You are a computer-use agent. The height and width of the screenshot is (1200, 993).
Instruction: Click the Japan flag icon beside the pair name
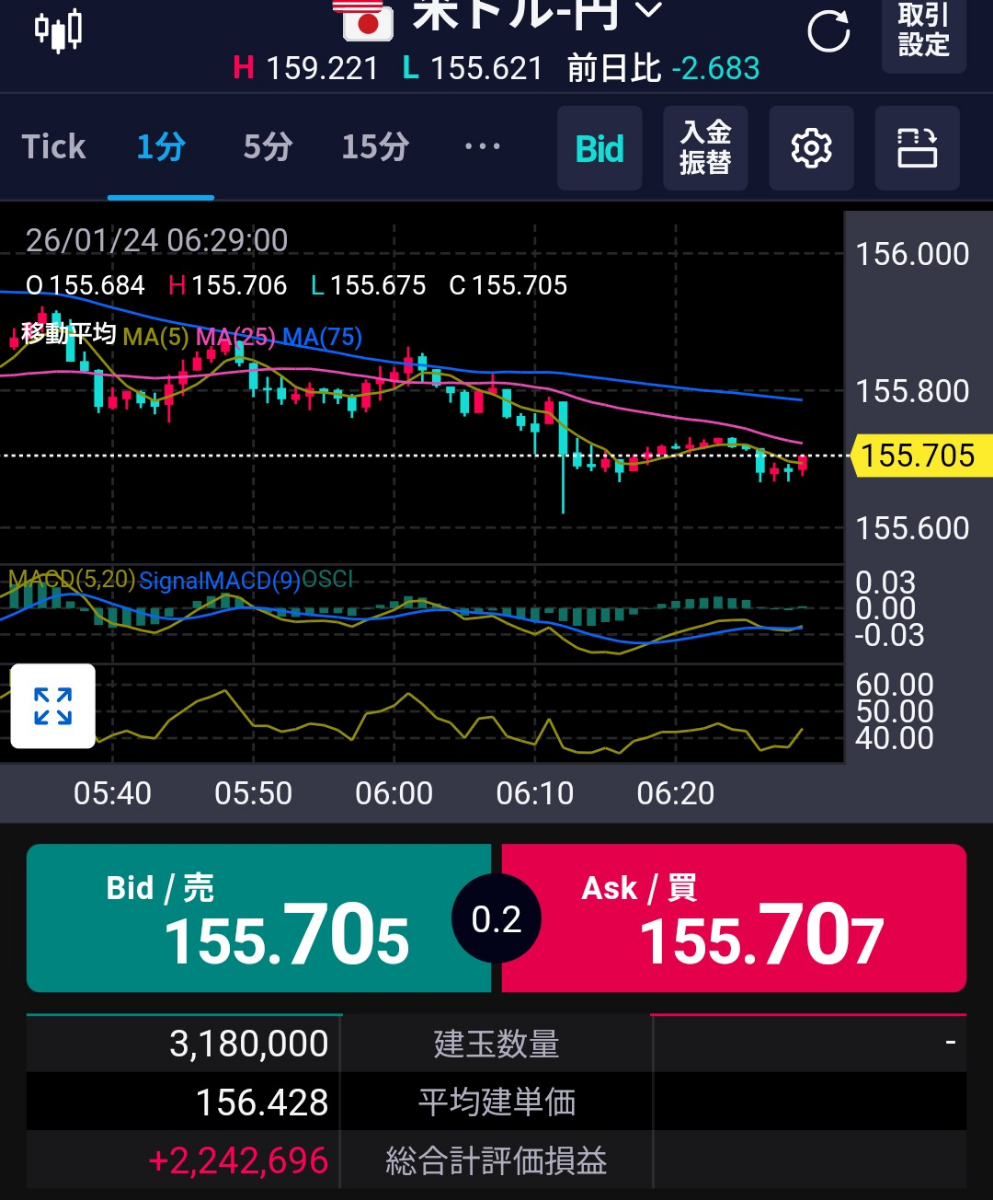367,20
